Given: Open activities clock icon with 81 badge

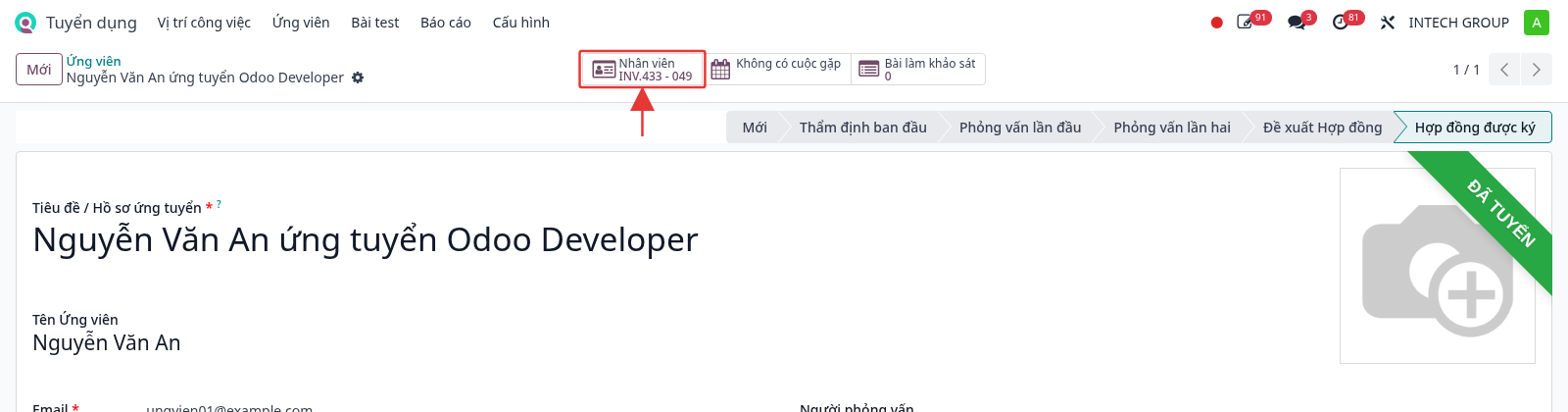Looking at the screenshot, I should point(1341,23).
